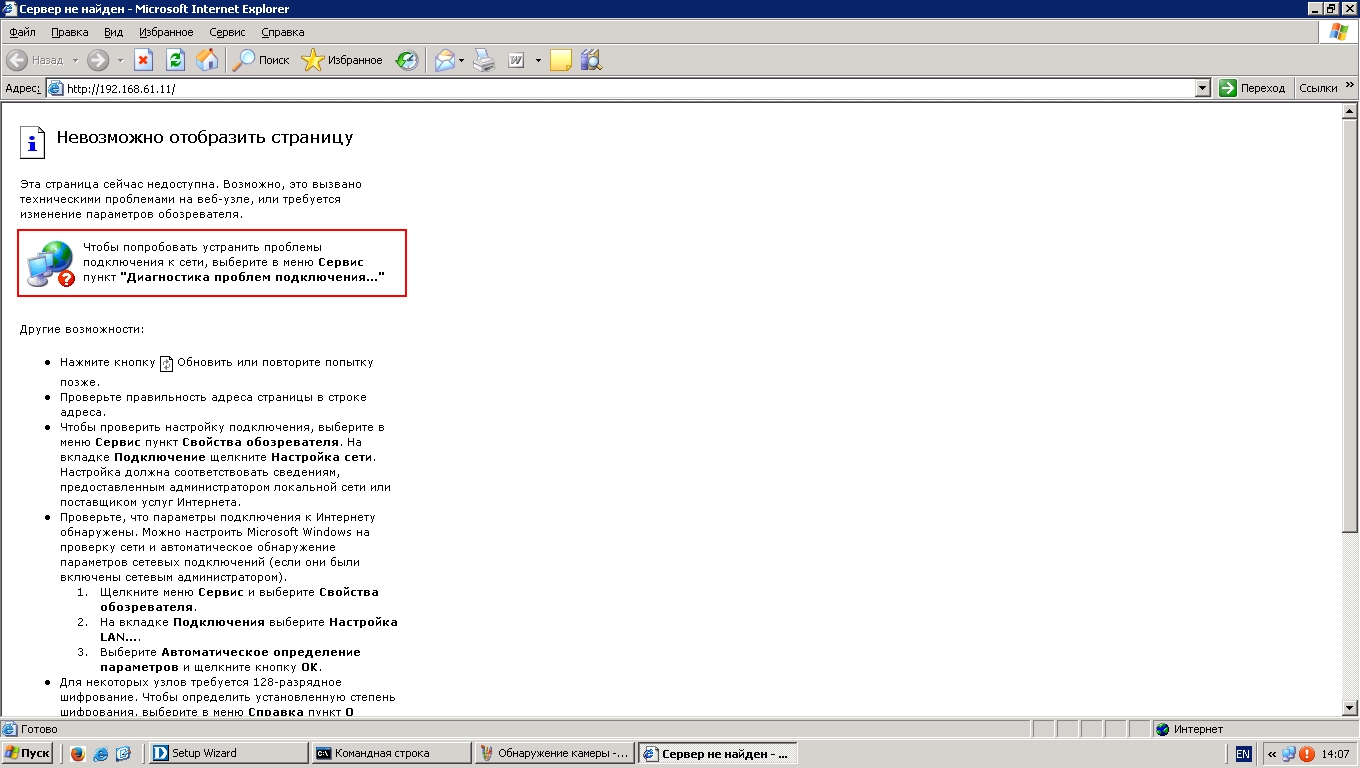Open the Сервис menu
Screen dimensions: 1360x768
(227, 32)
